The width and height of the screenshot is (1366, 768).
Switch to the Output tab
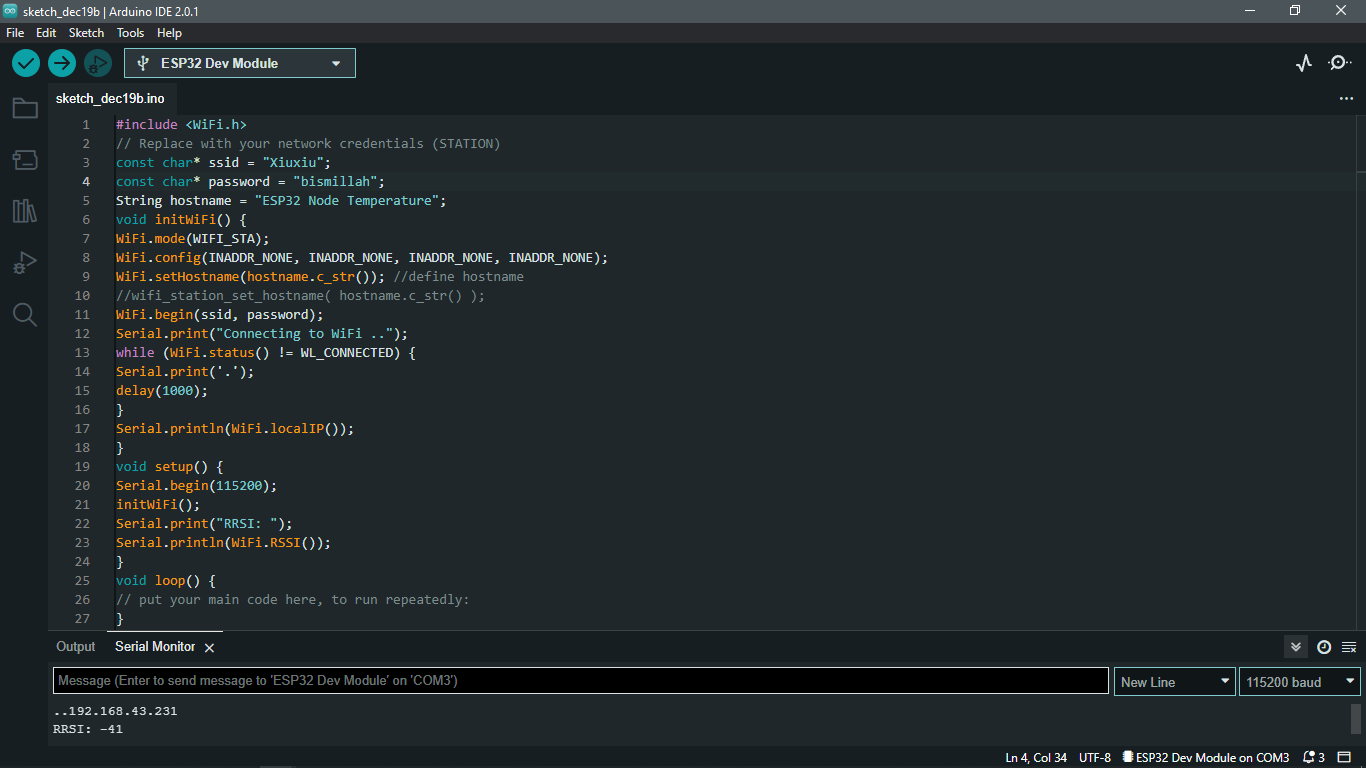[x=75, y=647]
